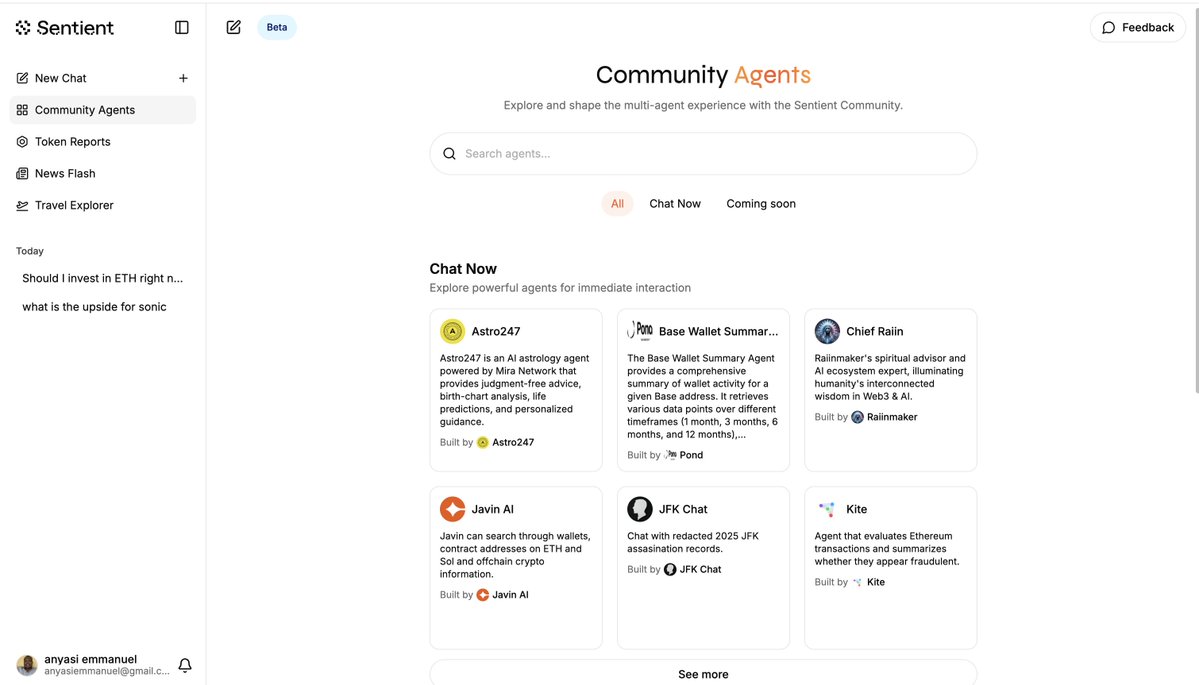Click the plus icon beside New Chat
Image resolution: width=1199 pixels, height=685 pixels.
click(183, 78)
